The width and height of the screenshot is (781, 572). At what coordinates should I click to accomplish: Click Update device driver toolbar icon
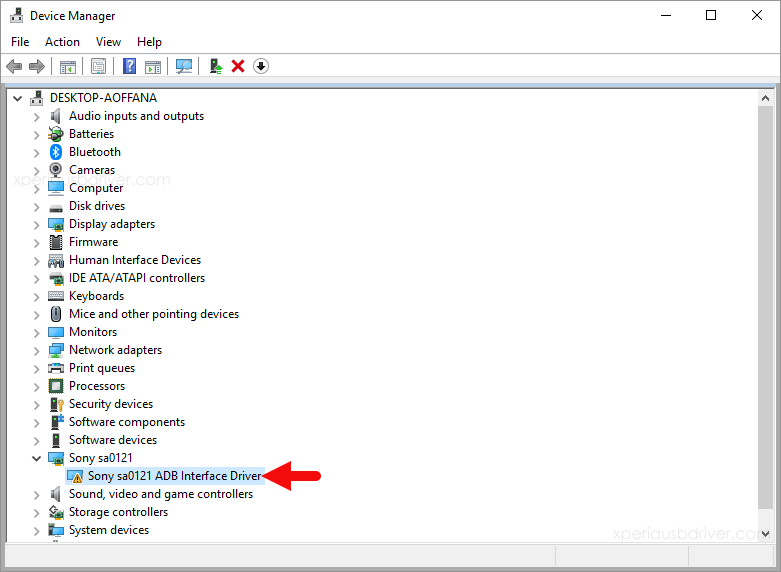215,66
